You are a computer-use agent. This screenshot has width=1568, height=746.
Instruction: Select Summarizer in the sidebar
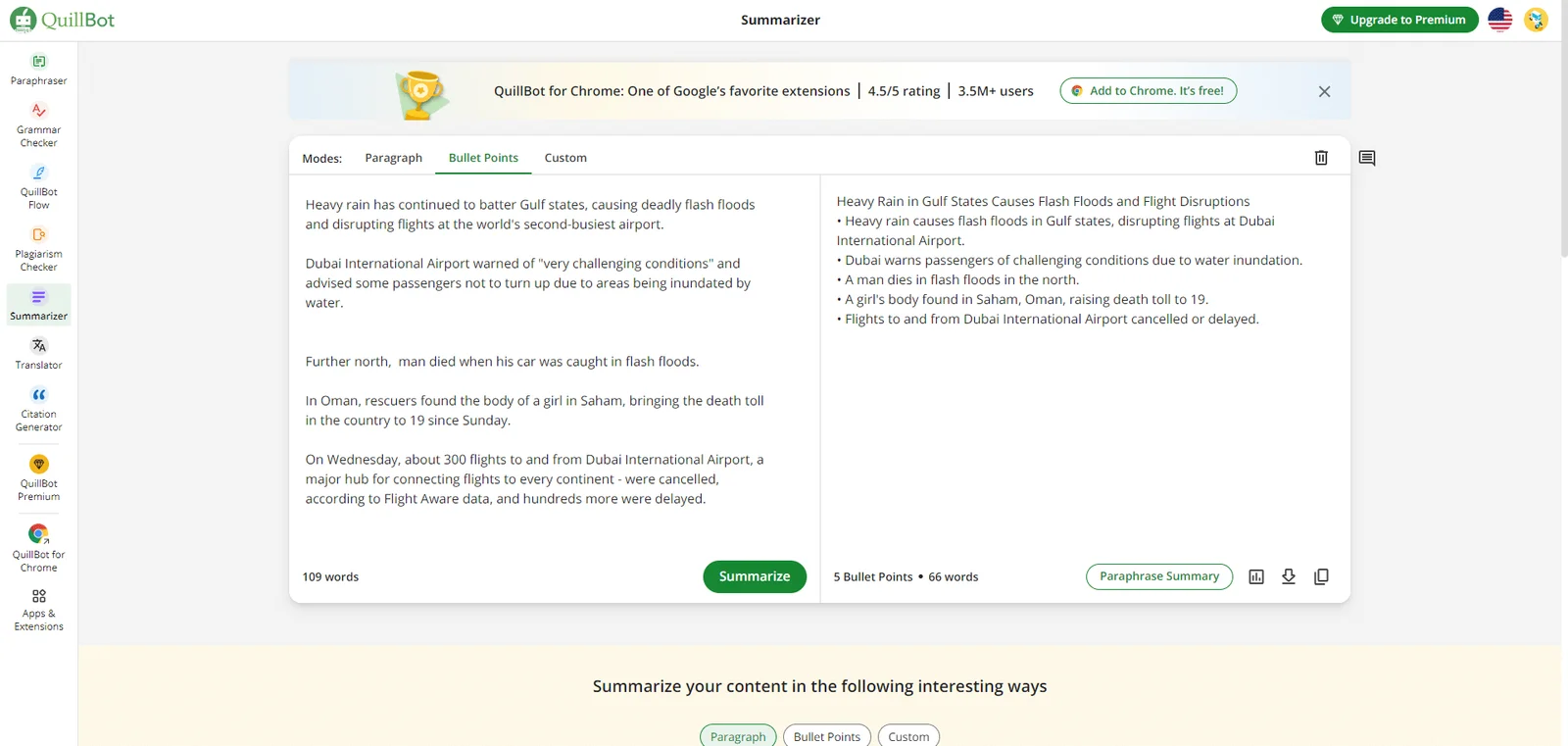38,305
